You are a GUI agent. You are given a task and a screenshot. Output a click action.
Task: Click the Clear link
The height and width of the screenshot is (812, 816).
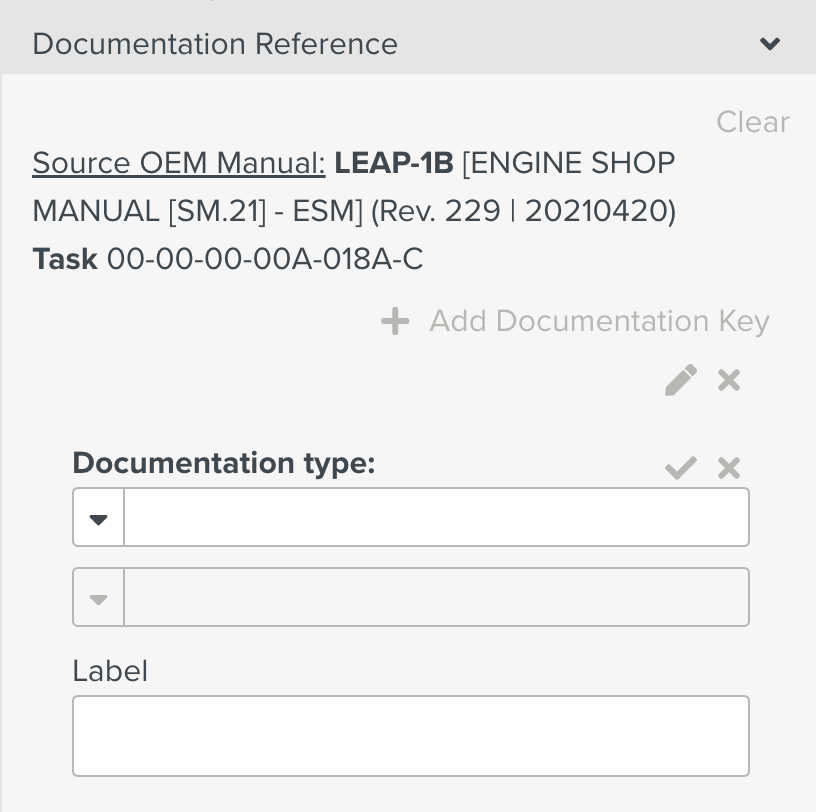[x=753, y=122]
